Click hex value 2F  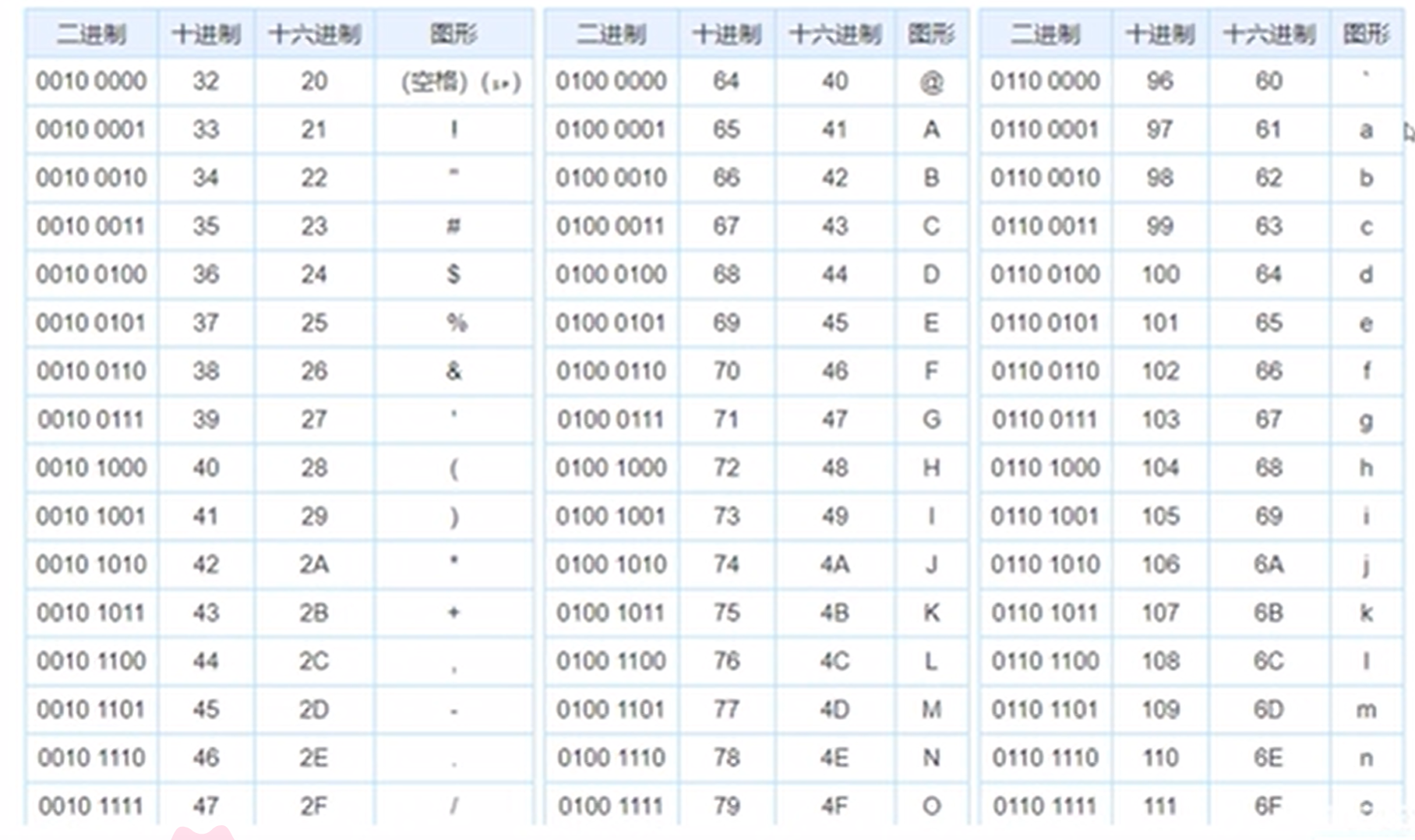314,806
